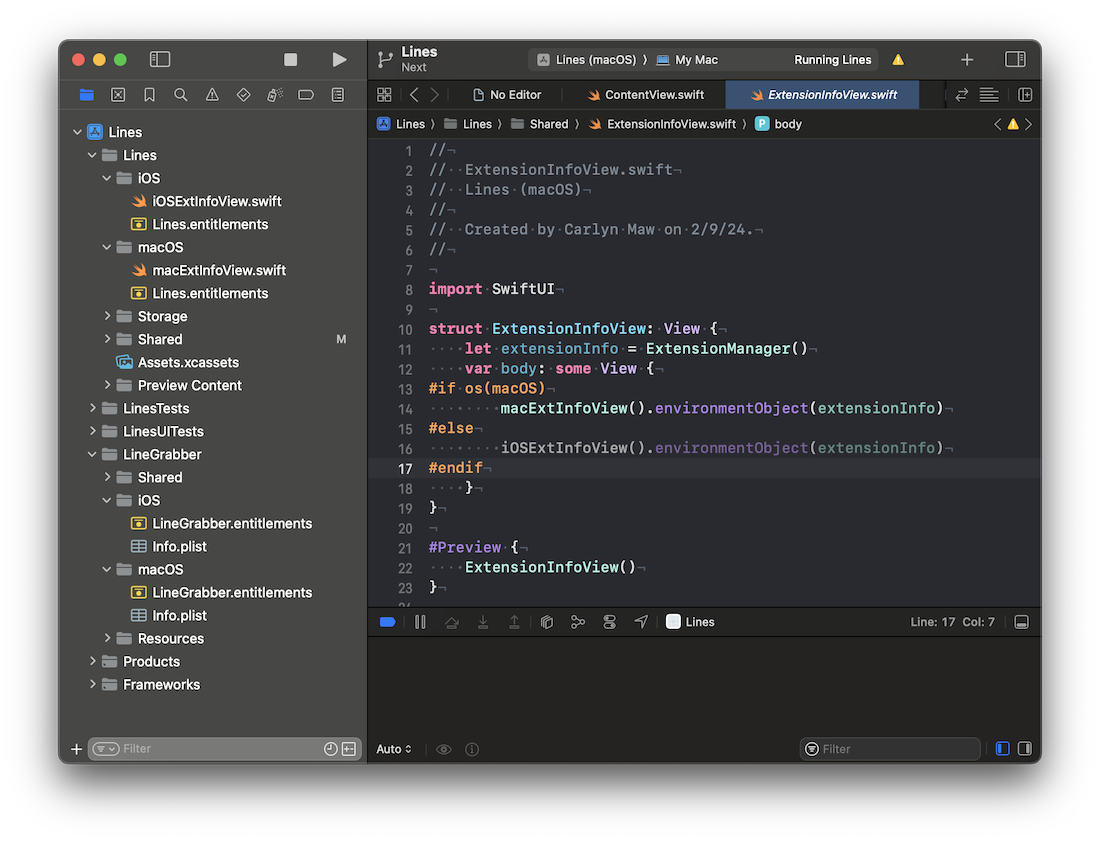Expand the Preview Content folder
This screenshot has width=1100, height=841.
(107, 385)
